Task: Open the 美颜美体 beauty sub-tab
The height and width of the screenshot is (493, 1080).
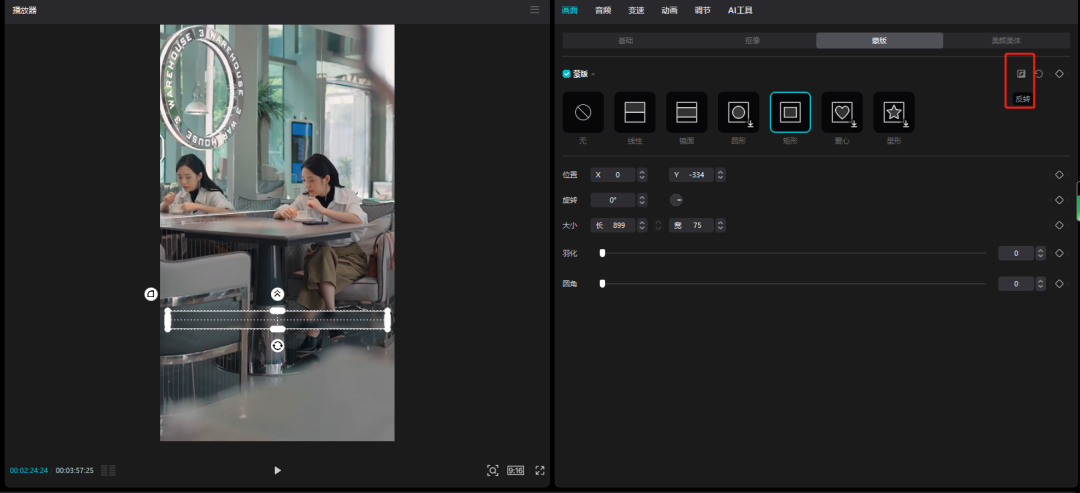Action: [1006, 41]
